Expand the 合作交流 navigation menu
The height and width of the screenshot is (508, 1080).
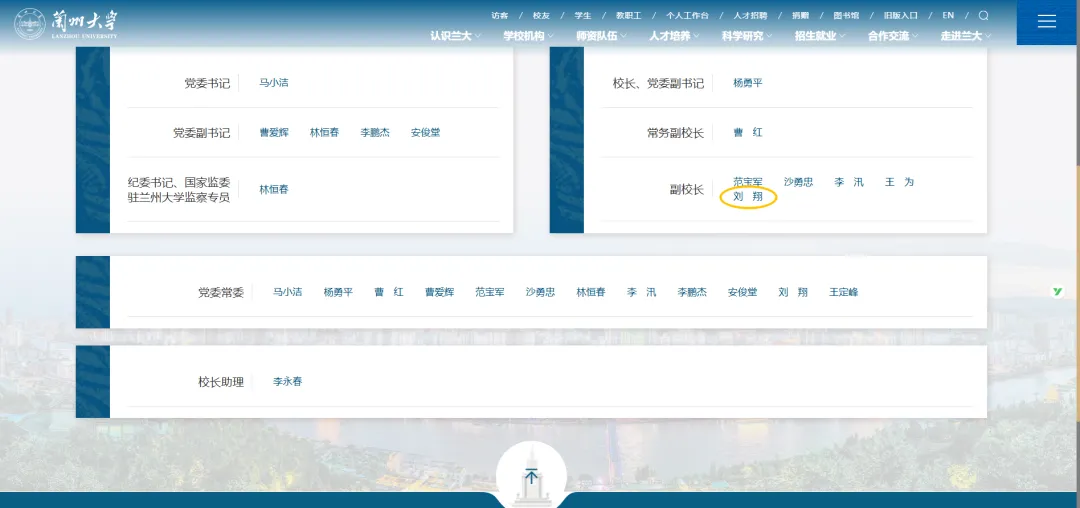coord(893,36)
